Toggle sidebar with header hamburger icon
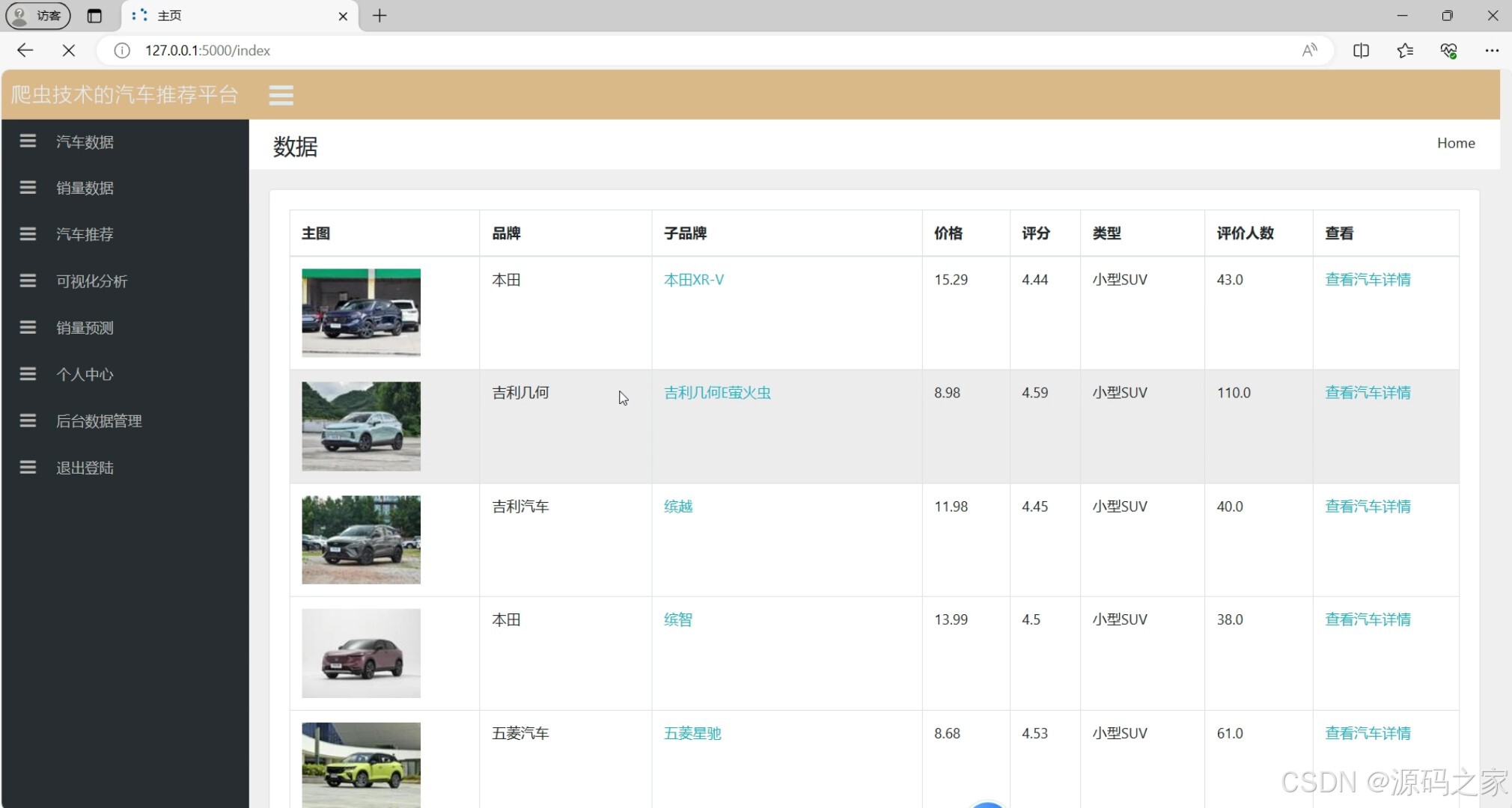This screenshot has width=1512, height=808. 281,95
